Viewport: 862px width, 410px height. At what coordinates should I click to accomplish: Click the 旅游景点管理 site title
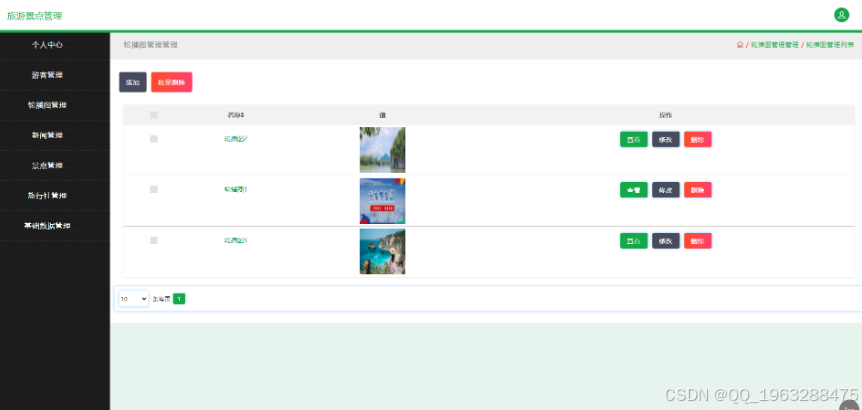[34, 16]
